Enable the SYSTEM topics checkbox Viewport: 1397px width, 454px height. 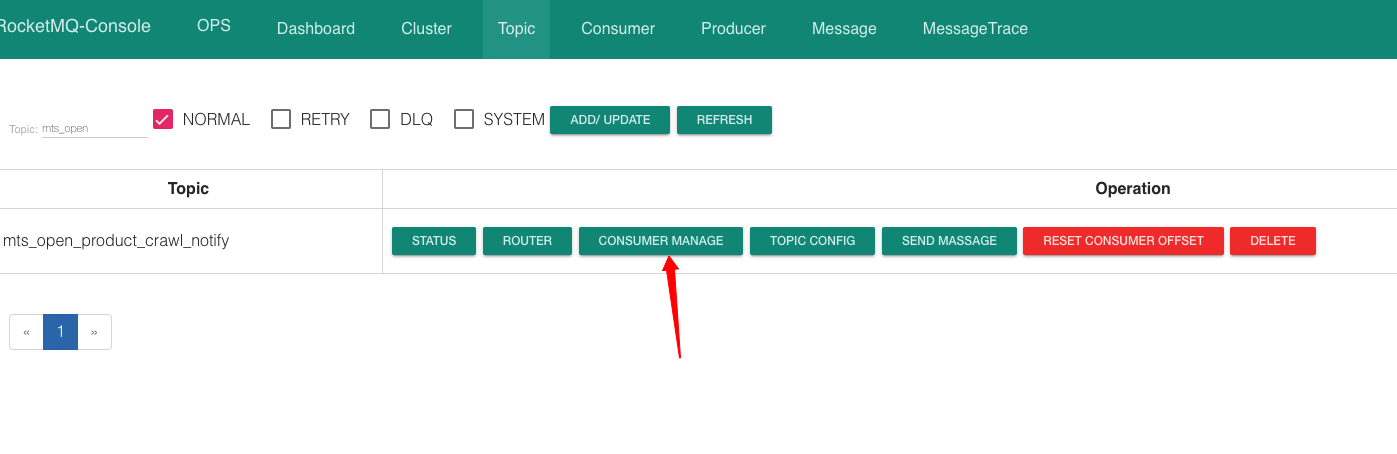(463, 119)
